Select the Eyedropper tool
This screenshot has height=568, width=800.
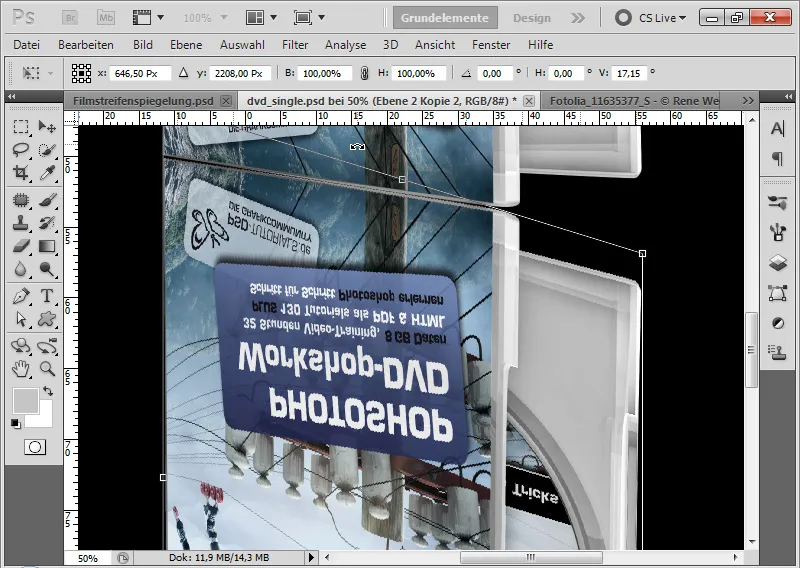click(x=47, y=173)
